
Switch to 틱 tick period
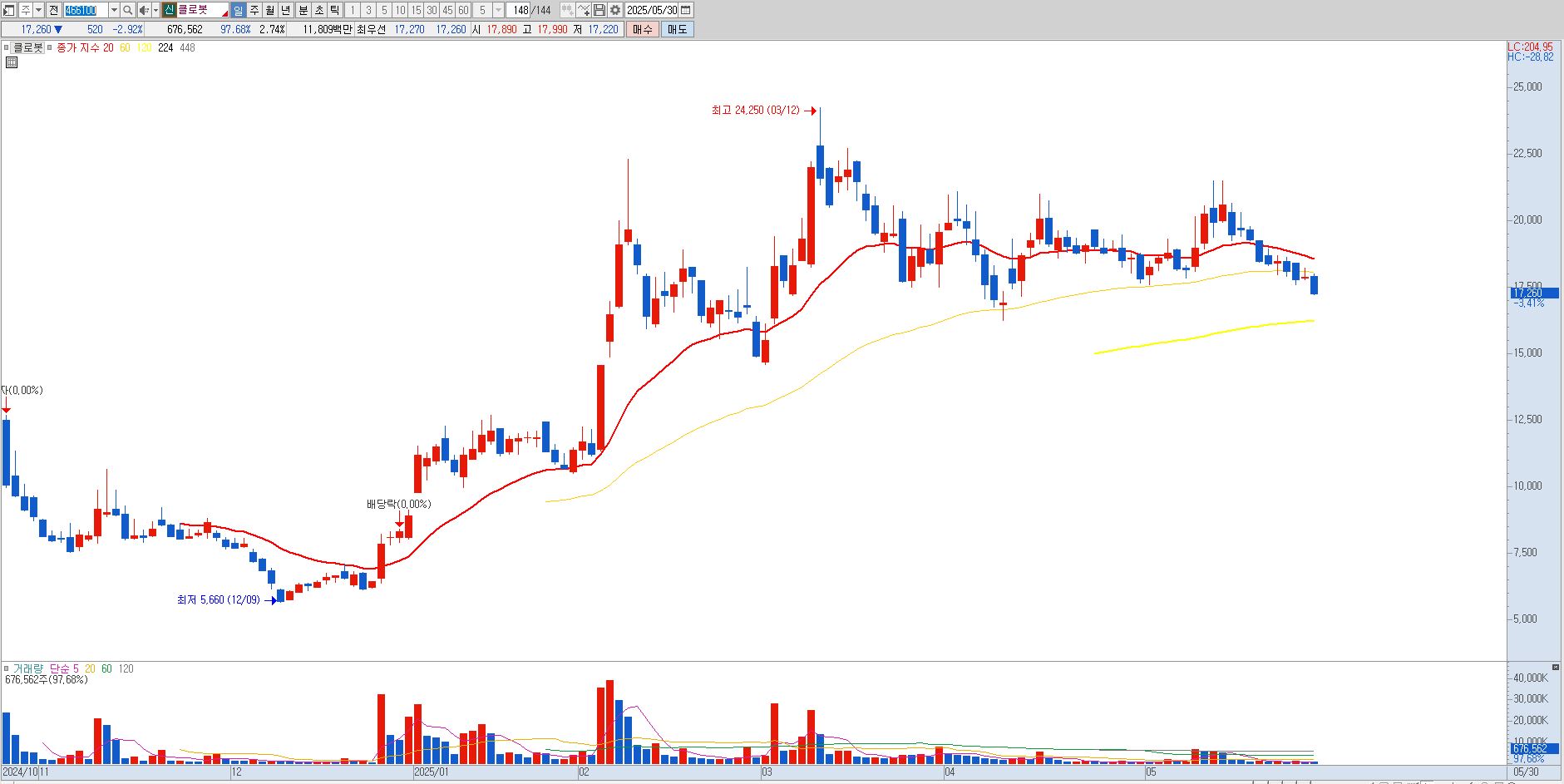[x=334, y=10]
